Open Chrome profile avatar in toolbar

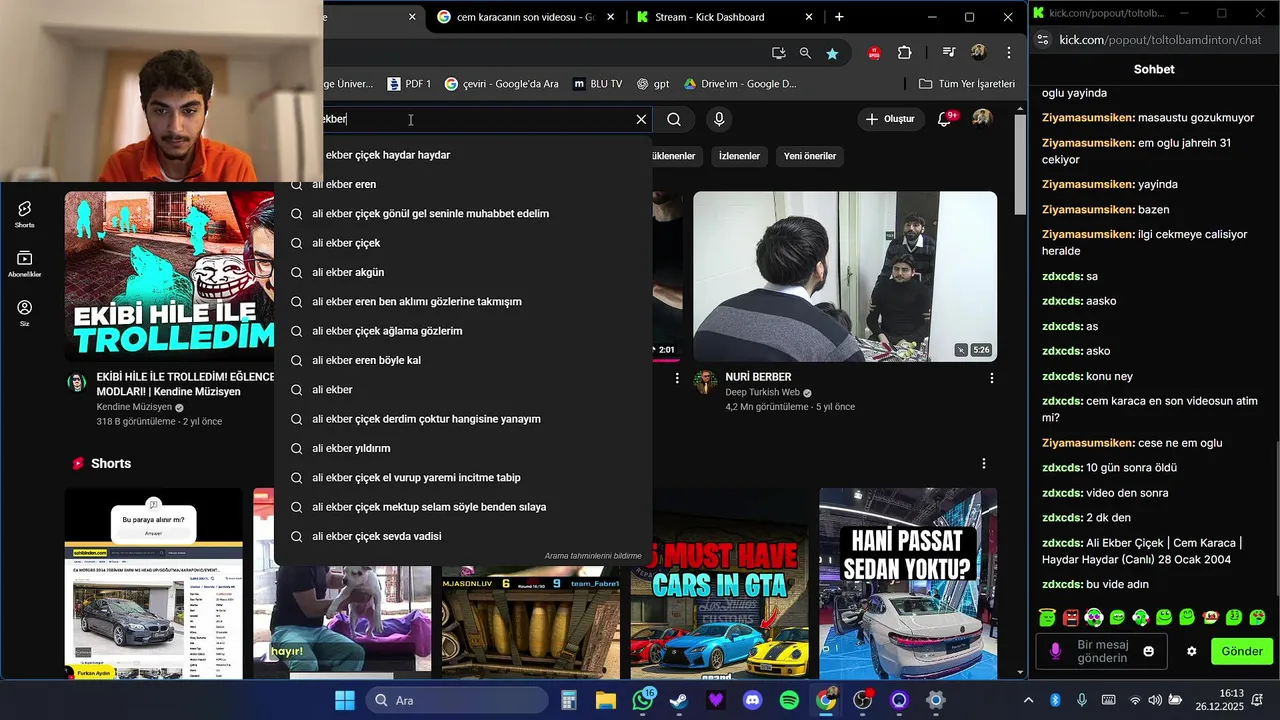click(978, 53)
